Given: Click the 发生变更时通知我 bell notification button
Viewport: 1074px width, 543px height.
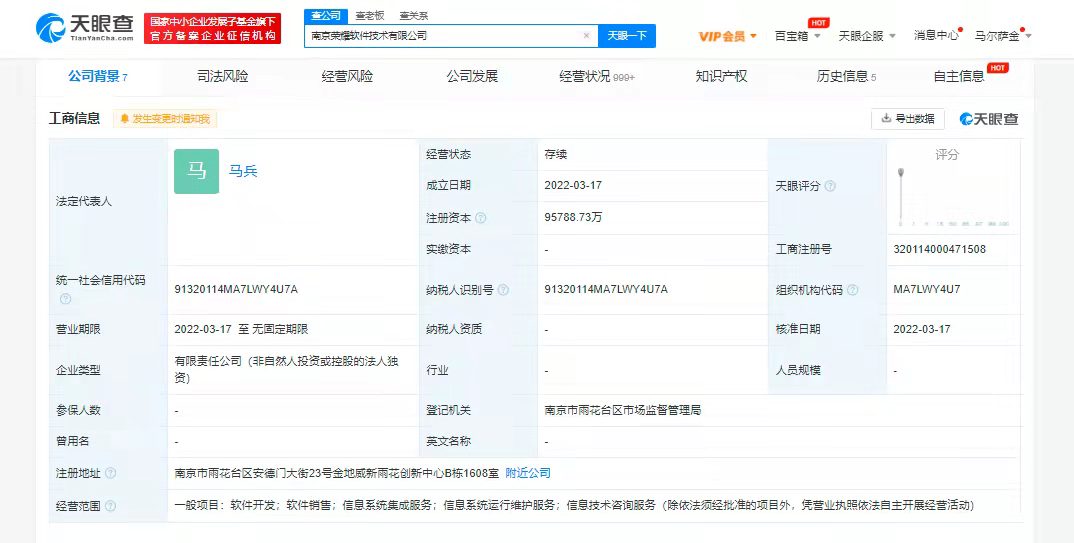Looking at the screenshot, I should 165,119.
